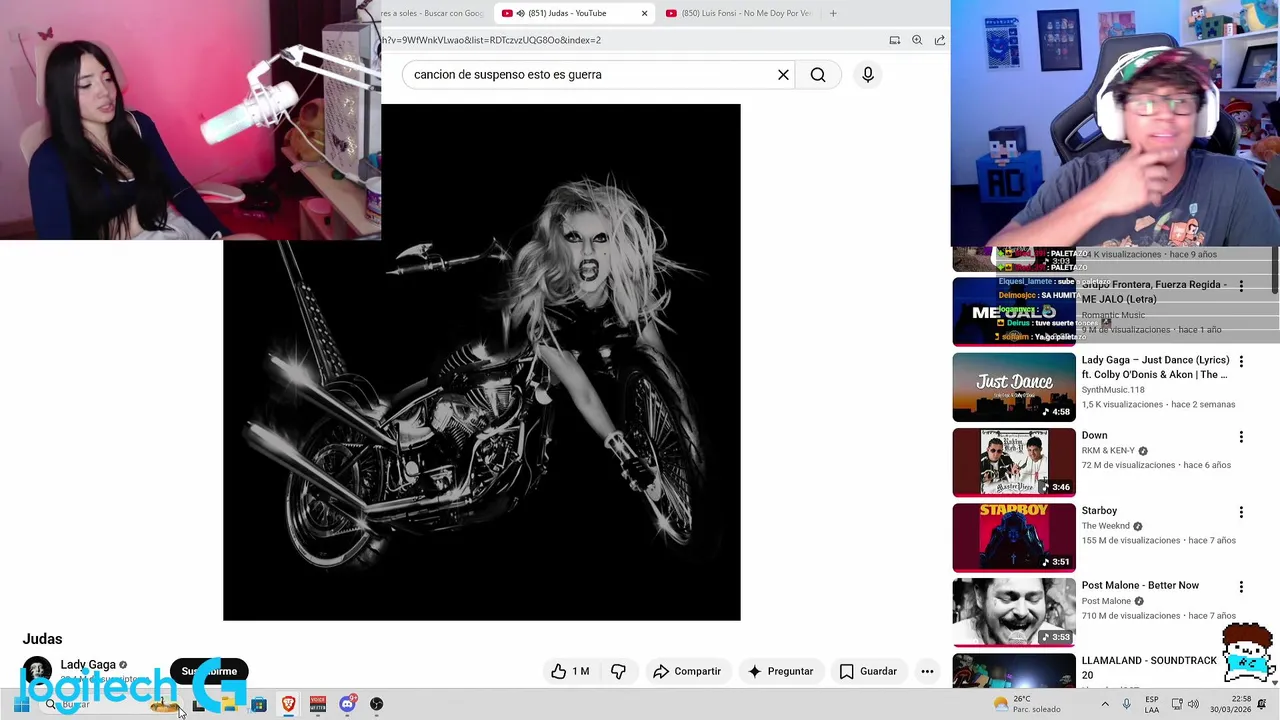Save video with Guardar button
The image size is (1280, 720).
click(x=868, y=671)
